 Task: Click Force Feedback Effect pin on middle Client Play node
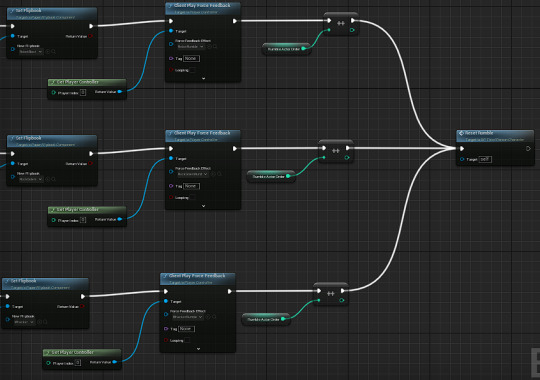pyautogui.click(x=171, y=171)
